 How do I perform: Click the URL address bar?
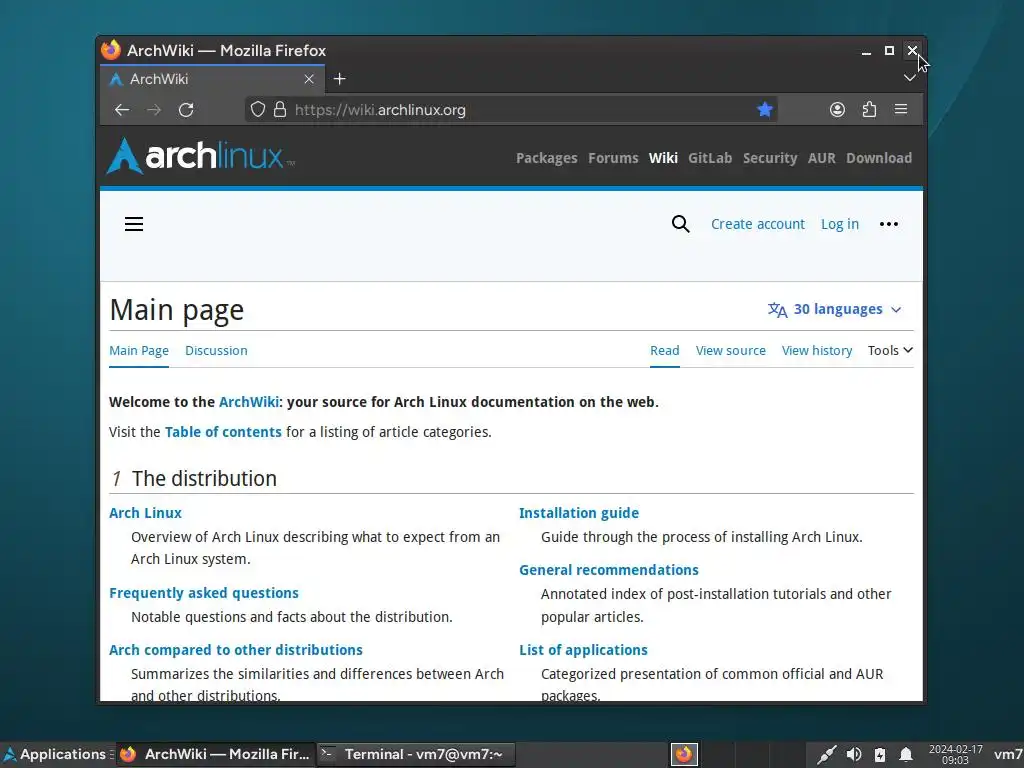[511, 110]
